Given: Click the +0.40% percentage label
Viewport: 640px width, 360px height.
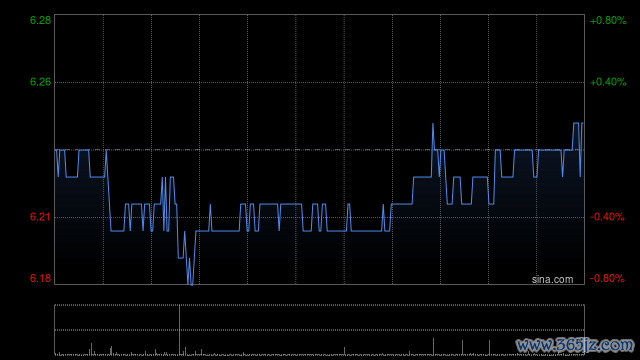Looking at the screenshot, I should tap(608, 82).
